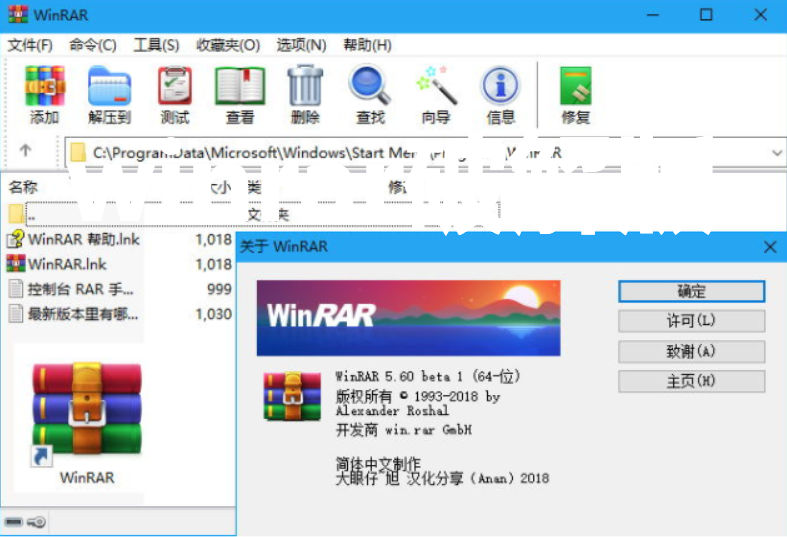Close the 关于 WinRAR dialog

pos(770,246)
